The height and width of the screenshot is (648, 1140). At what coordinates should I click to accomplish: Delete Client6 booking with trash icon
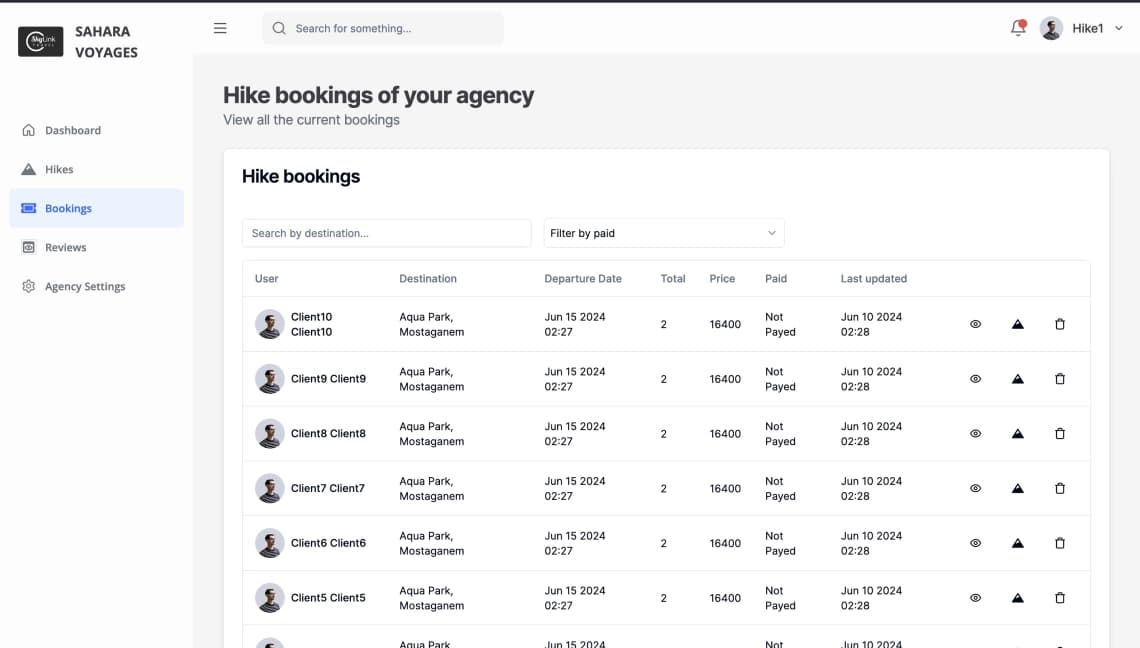click(x=1060, y=543)
